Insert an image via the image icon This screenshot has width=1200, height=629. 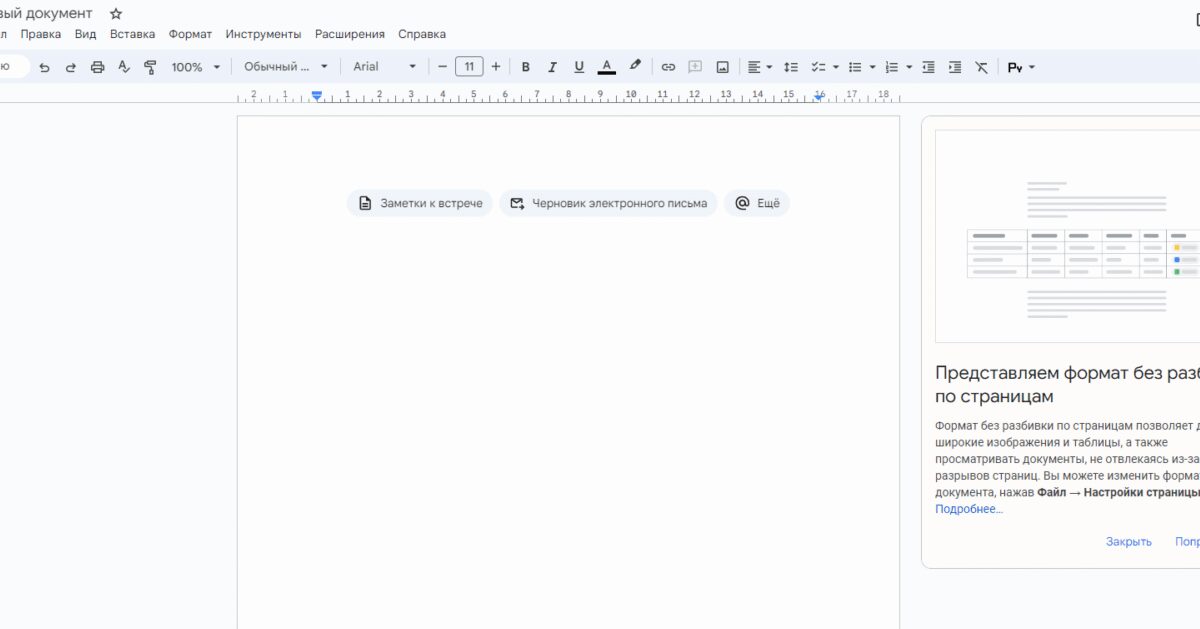tap(722, 66)
